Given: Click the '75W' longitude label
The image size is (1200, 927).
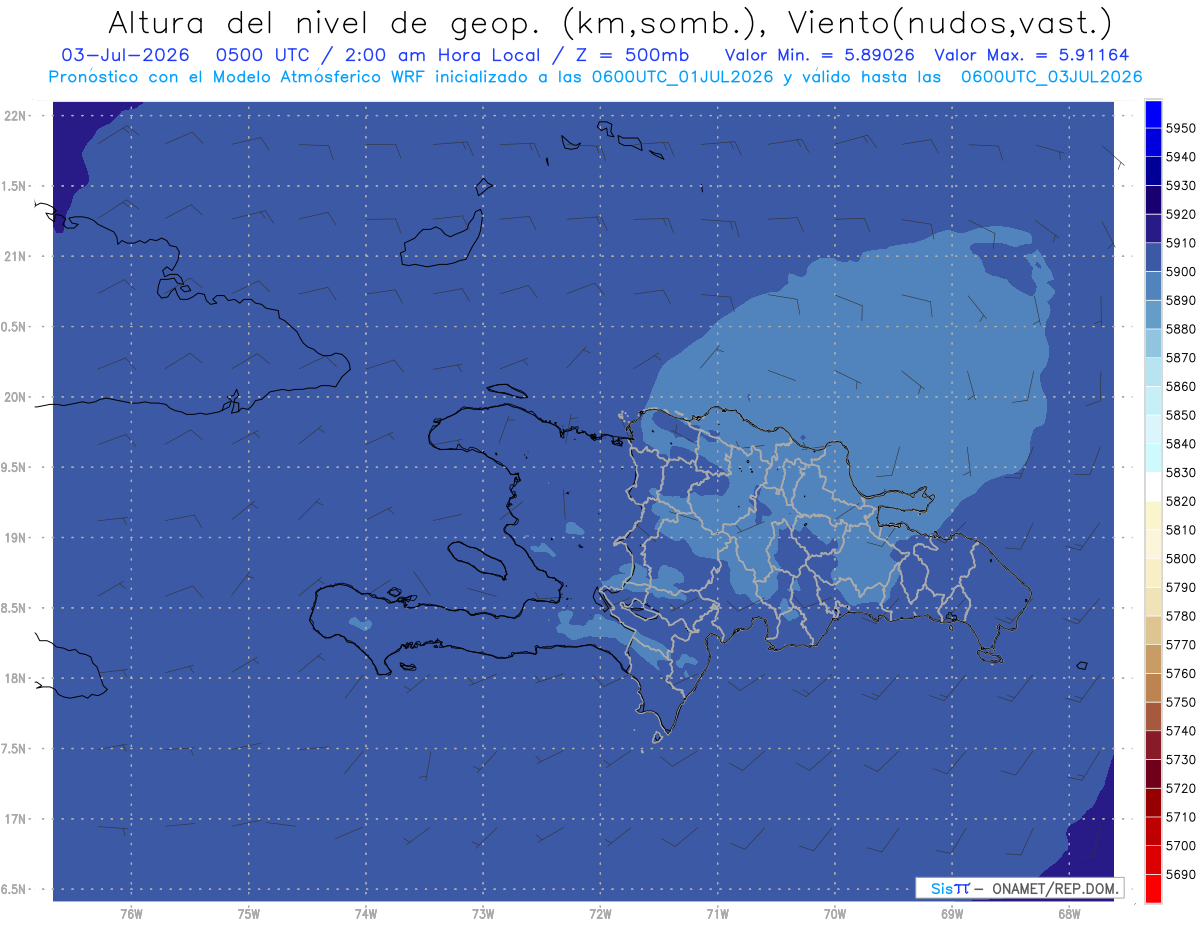Looking at the screenshot, I should point(249,913).
